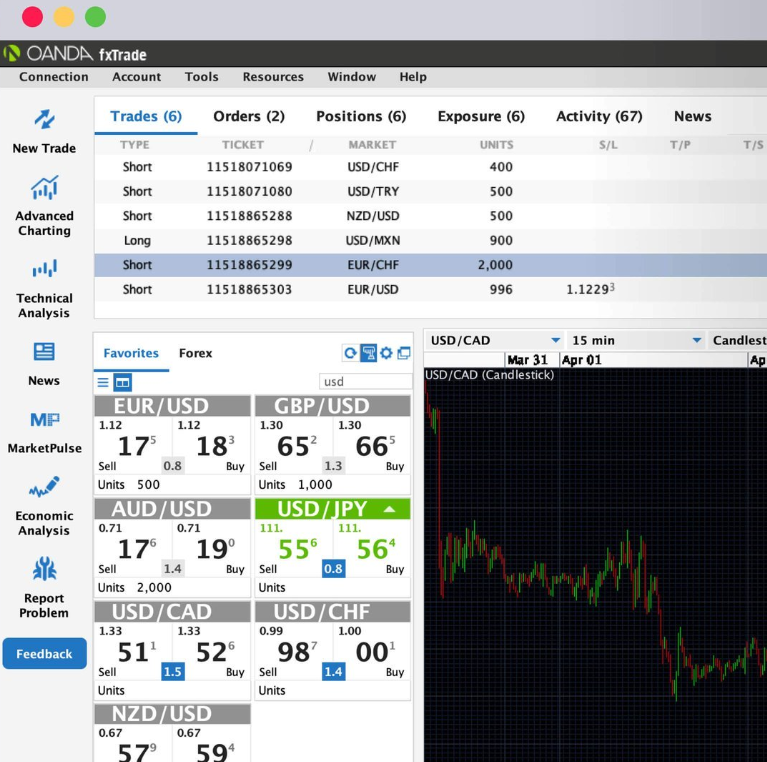Select the Trades (6) tab

pyautogui.click(x=146, y=116)
